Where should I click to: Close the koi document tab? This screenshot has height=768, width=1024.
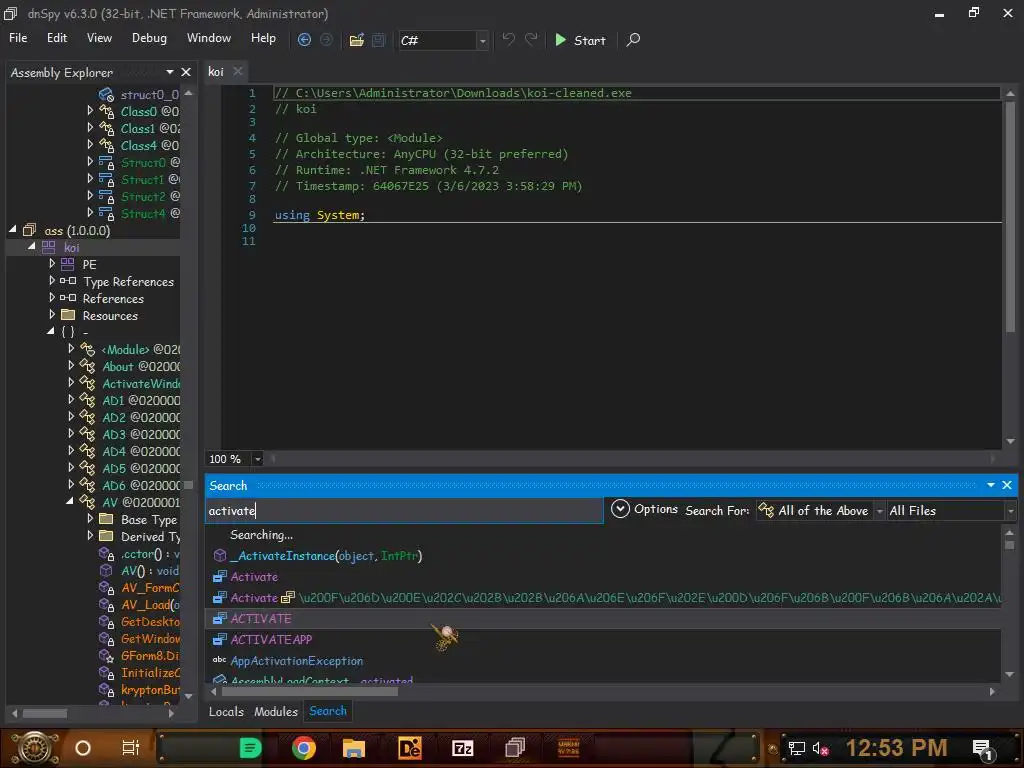pos(238,71)
